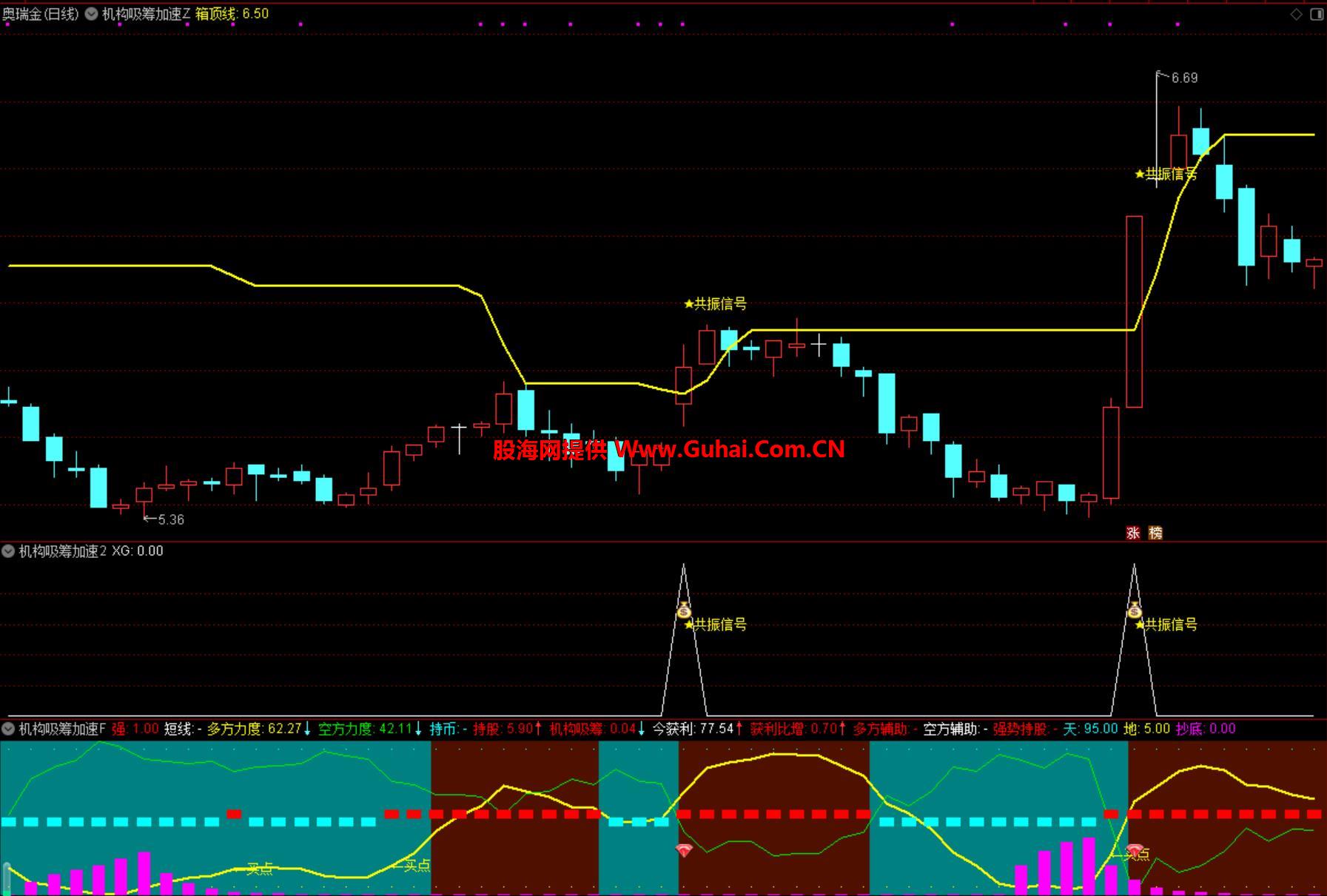Click the 奥瑞金(日线) stock title
Viewport: 1327px width, 896px height.
[x=41, y=14]
